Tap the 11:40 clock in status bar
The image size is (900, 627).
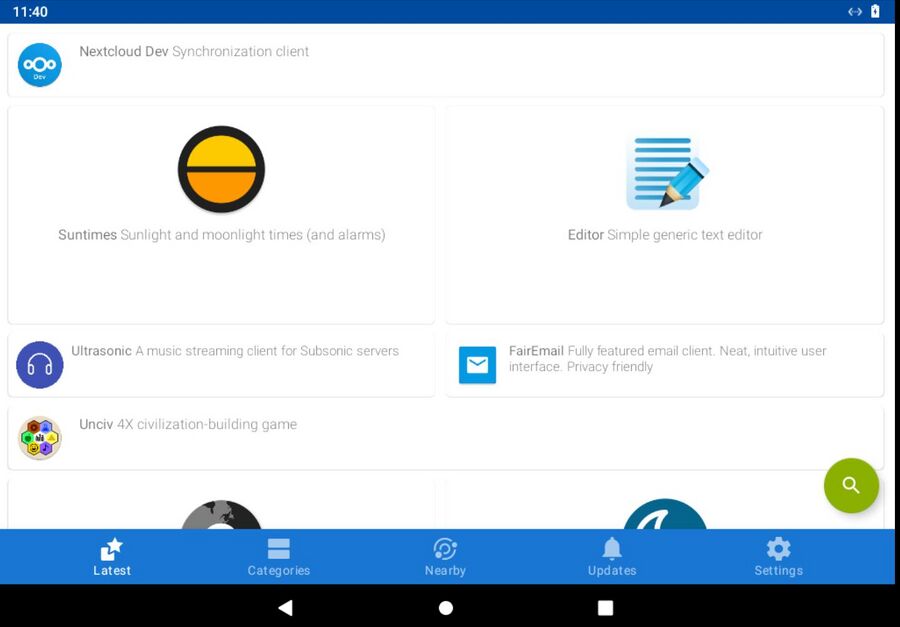click(x=30, y=11)
